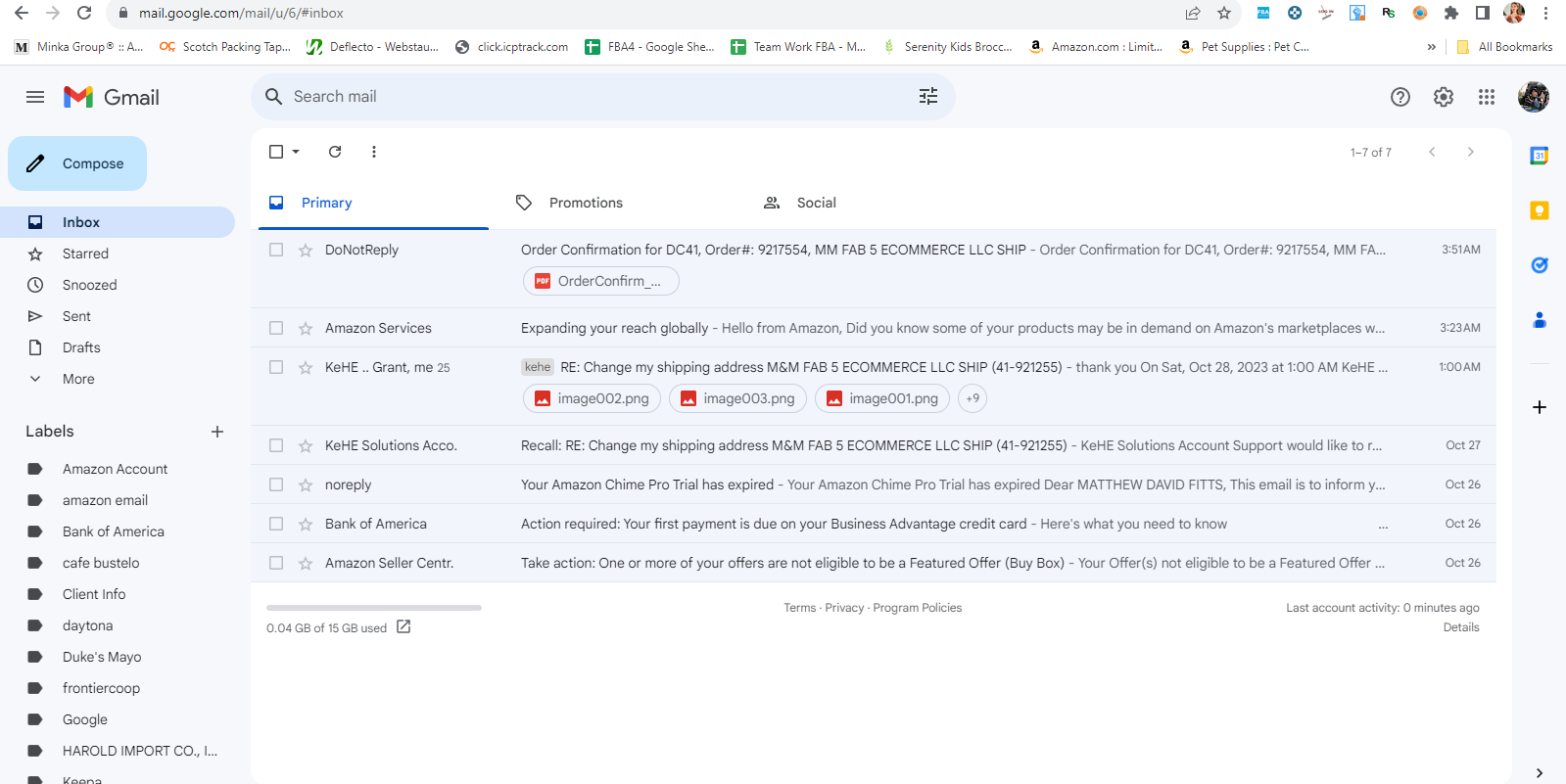Open the Support help icon

[1400, 97]
